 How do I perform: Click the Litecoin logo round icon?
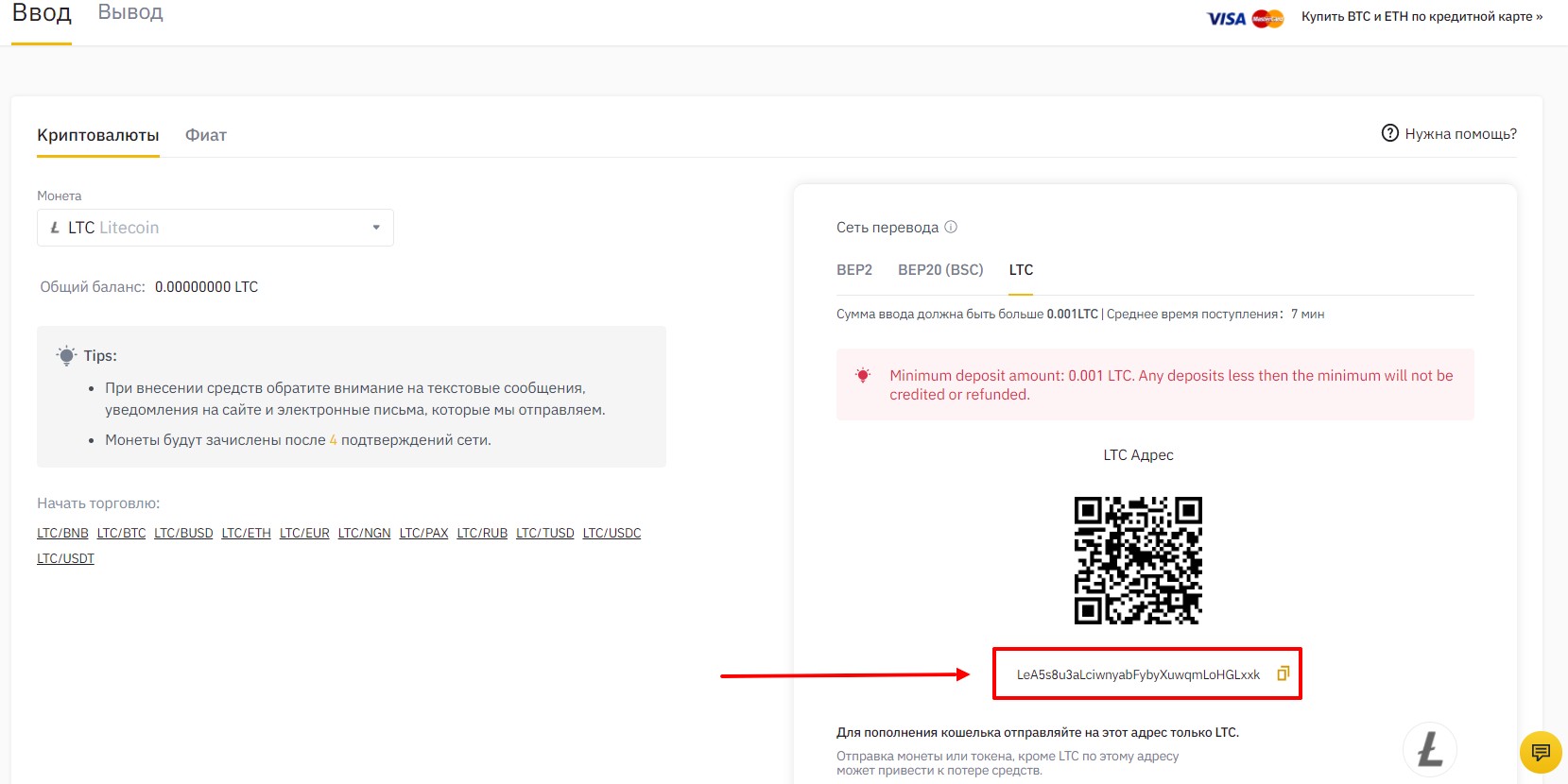coord(1429,750)
